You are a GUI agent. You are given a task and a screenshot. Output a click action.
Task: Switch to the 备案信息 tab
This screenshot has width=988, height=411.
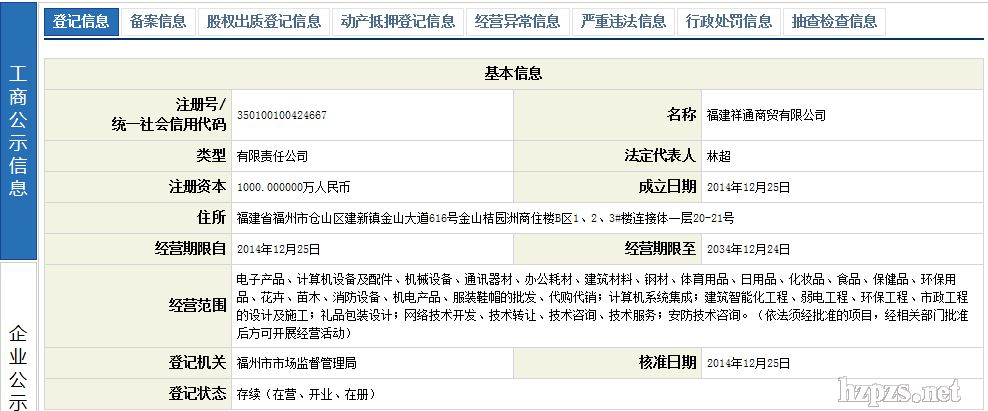click(x=158, y=21)
